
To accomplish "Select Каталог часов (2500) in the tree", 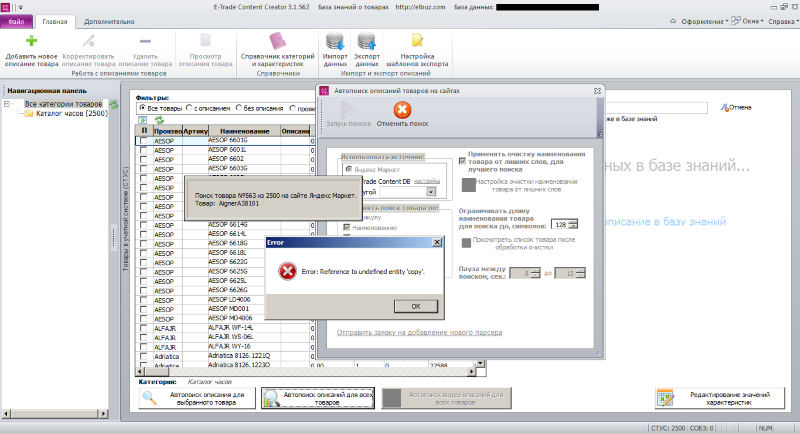I will click(71, 114).
